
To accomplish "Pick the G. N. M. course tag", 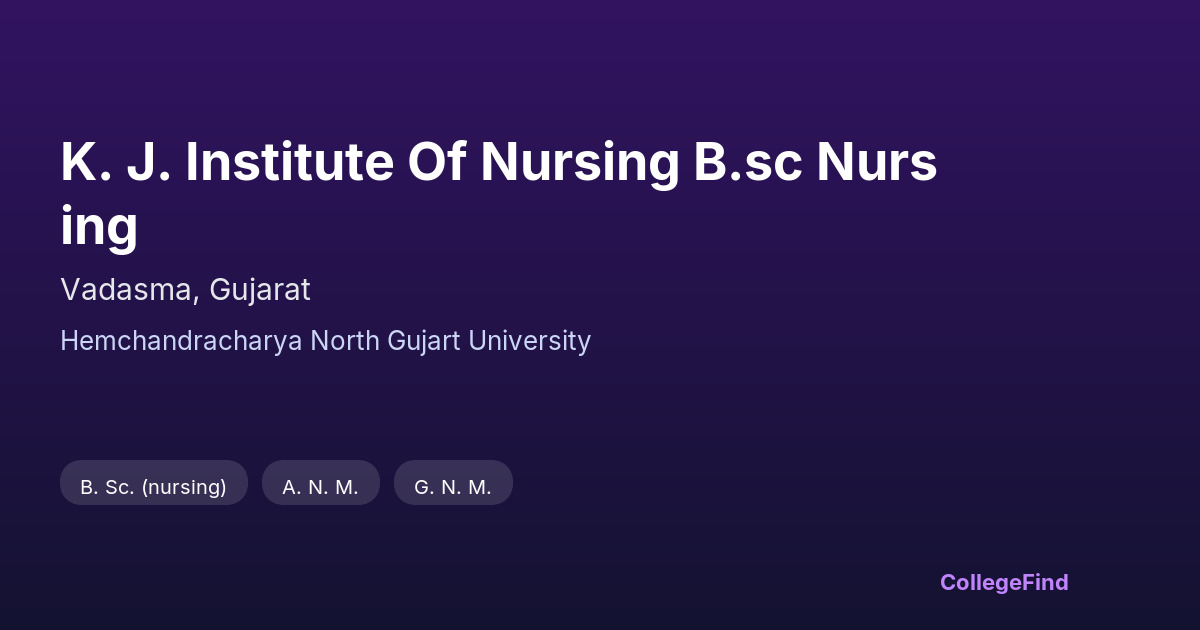I will 453,487.
